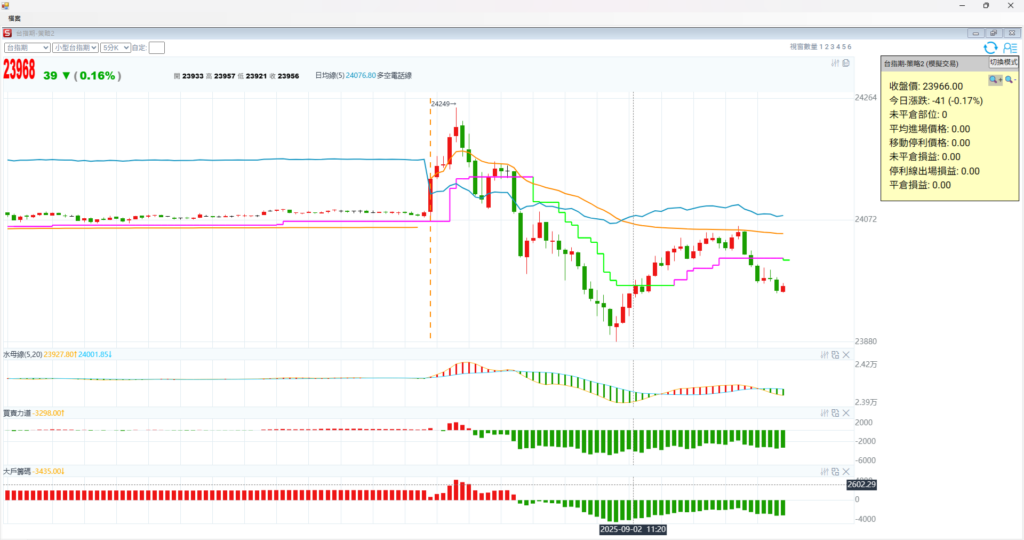This screenshot has height=540, width=1024.
Task: Click the copy icon on main chart header
Action: tap(846, 64)
